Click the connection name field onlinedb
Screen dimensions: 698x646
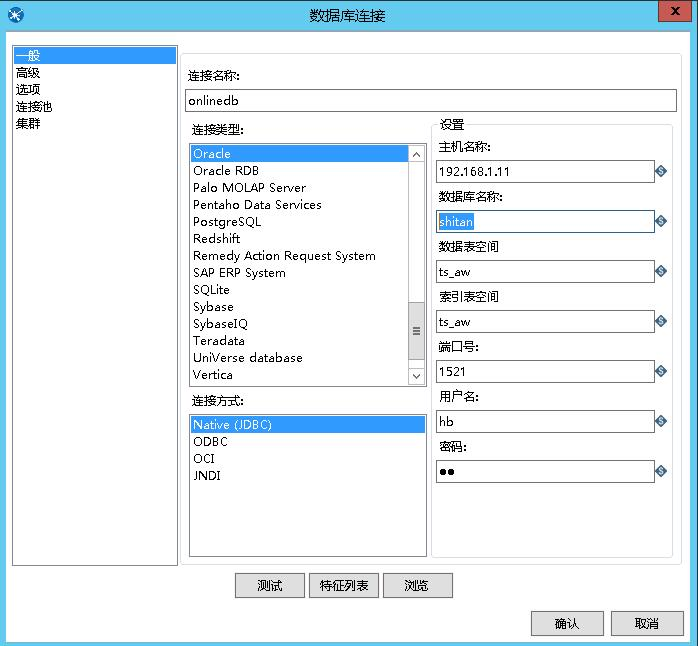(430, 101)
